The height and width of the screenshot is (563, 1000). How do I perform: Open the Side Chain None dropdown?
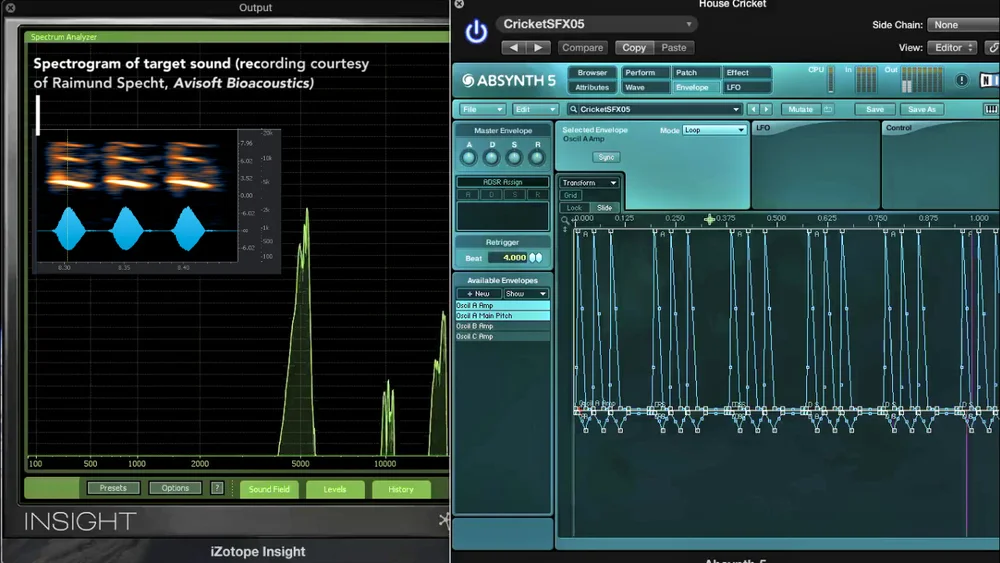963,25
